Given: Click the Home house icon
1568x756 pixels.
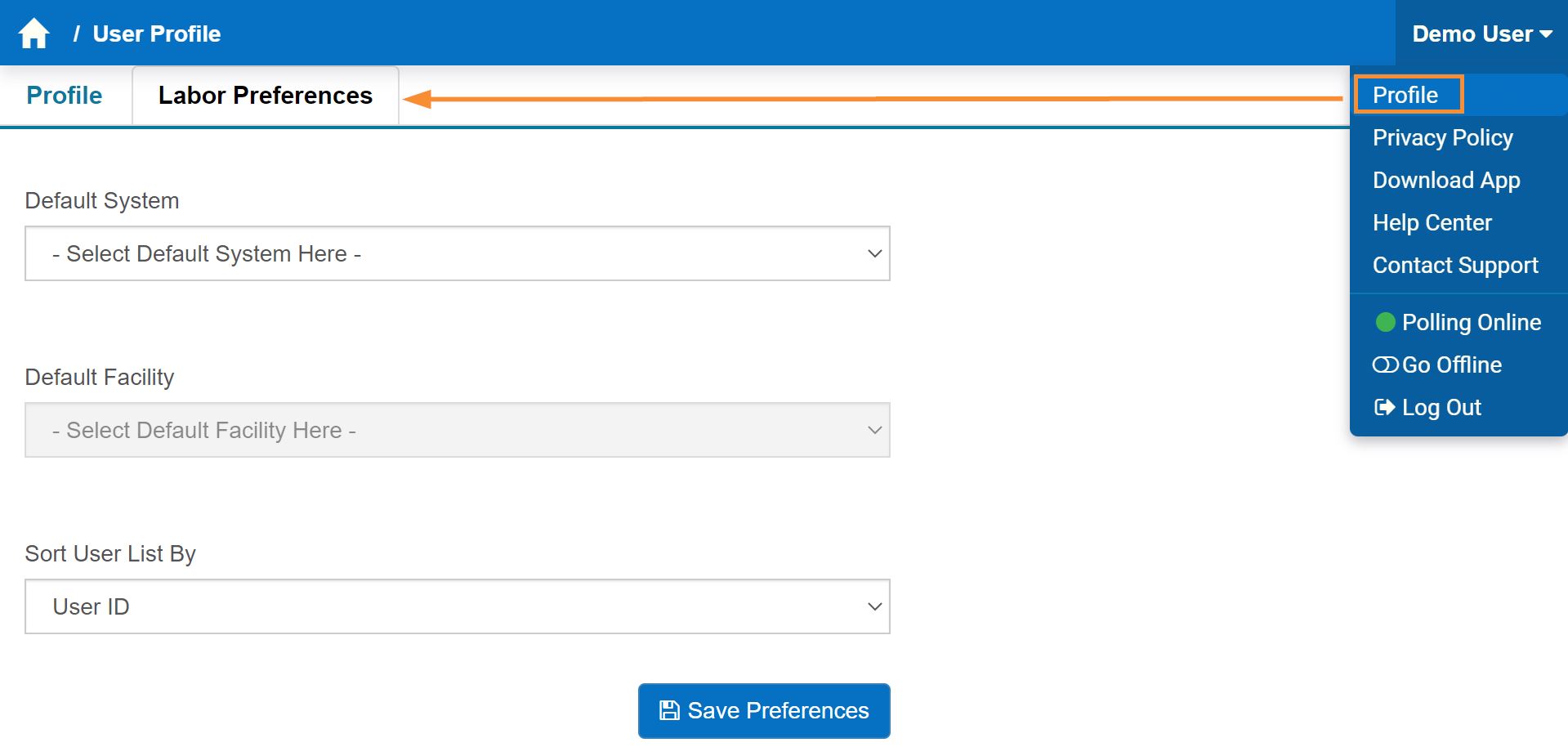Looking at the screenshot, I should pyautogui.click(x=34, y=34).
